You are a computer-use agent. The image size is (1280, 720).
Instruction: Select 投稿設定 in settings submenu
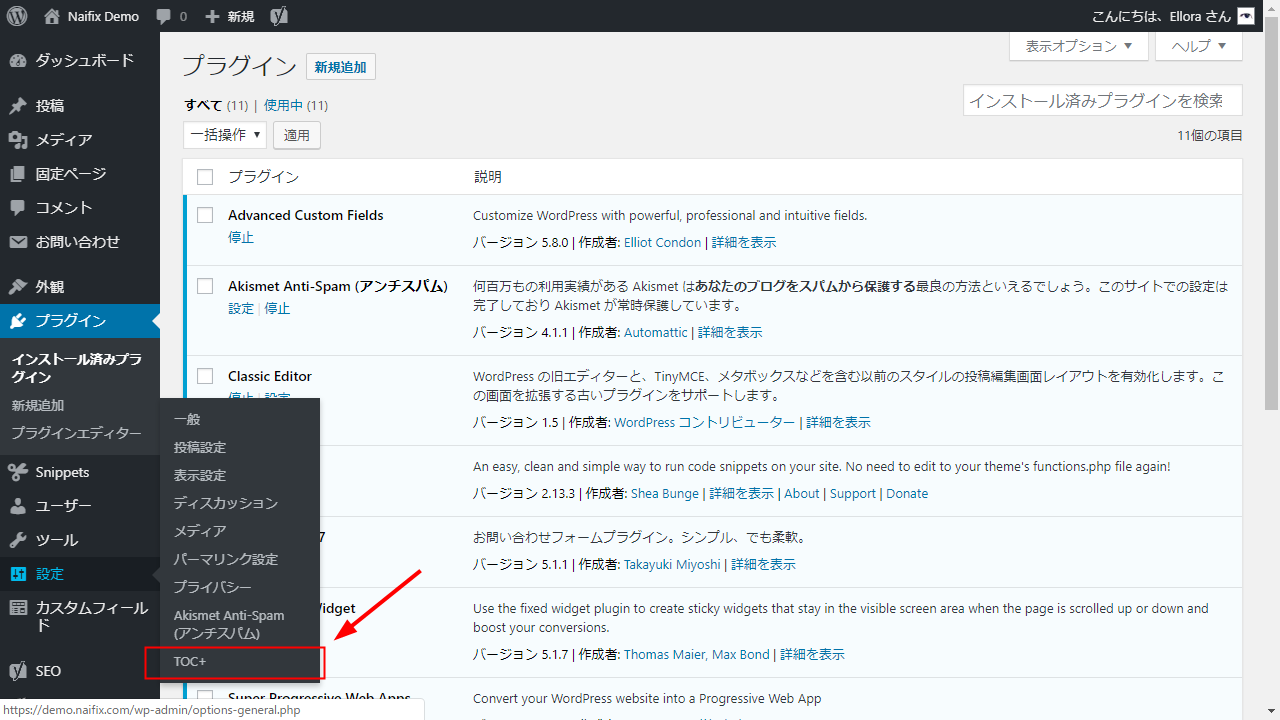(x=200, y=447)
